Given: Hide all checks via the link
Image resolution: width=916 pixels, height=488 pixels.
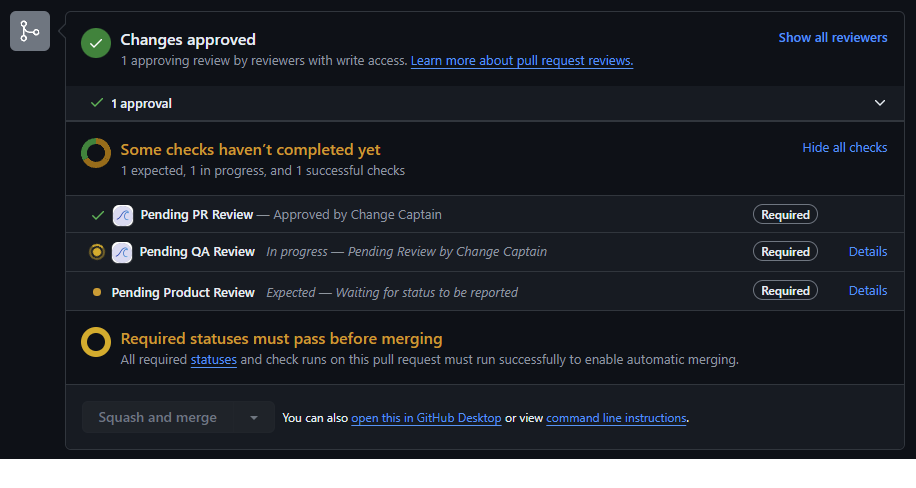Looking at the screenshot, I should (844, 148).
